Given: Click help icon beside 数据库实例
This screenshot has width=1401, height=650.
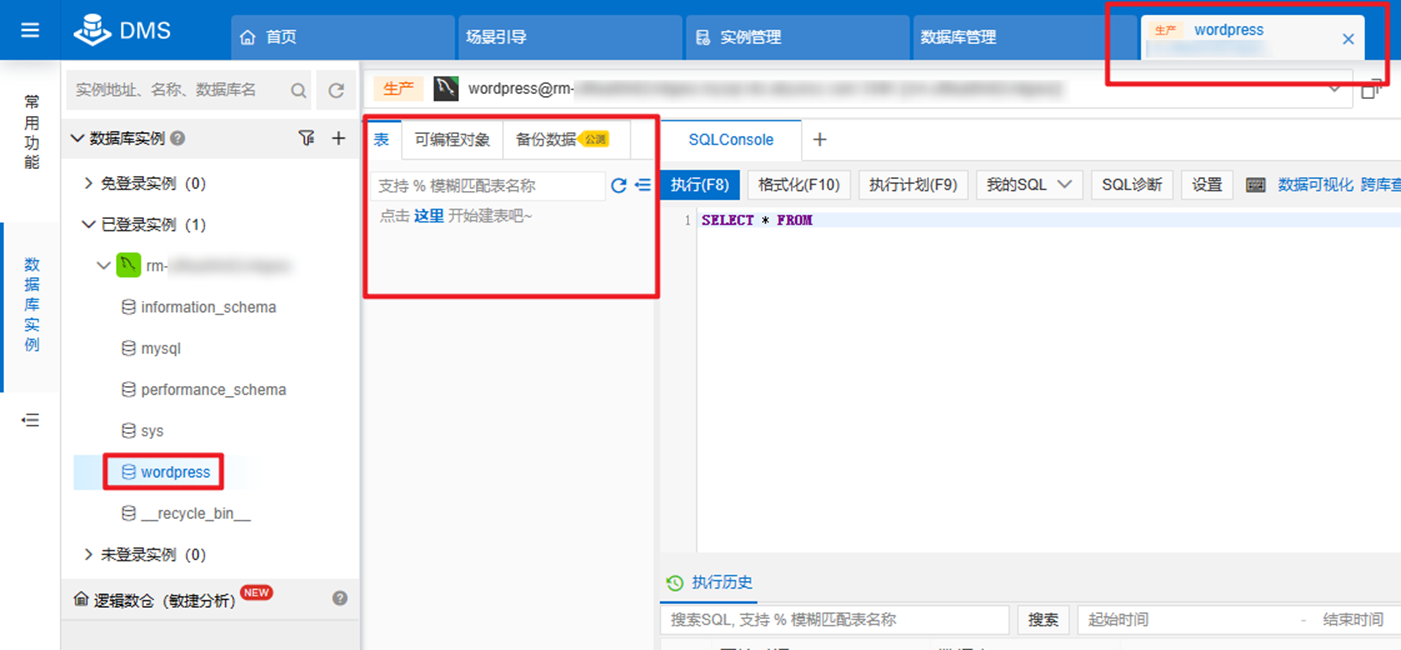Looking at the screenshot, I should coord(178,139).
